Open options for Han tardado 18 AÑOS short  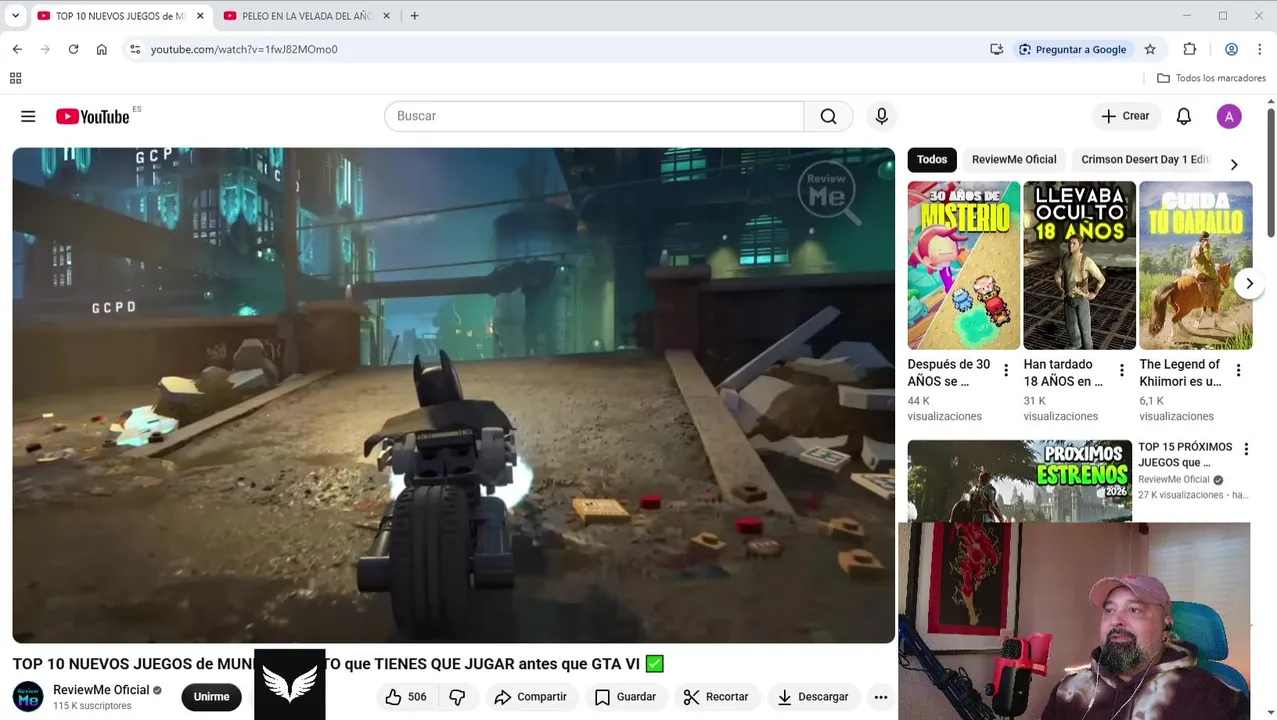coord(1122,371)
